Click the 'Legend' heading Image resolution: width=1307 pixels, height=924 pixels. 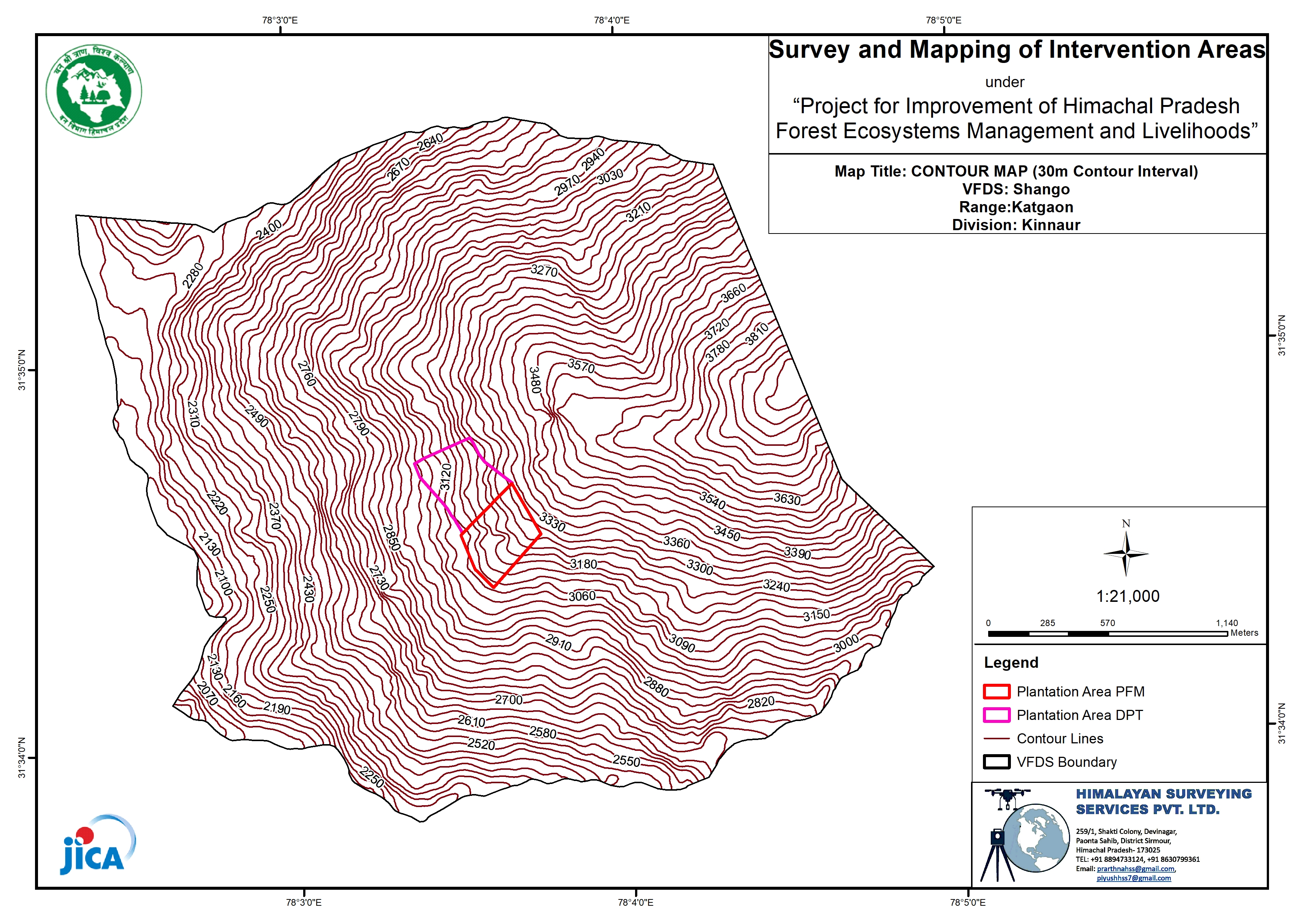point(1011,663)
